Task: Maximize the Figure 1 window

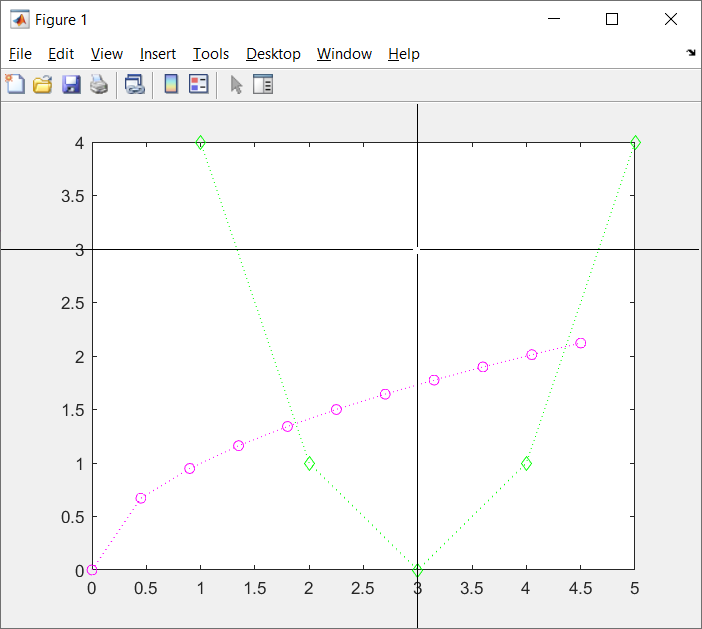Action: (x=612, y=19)
